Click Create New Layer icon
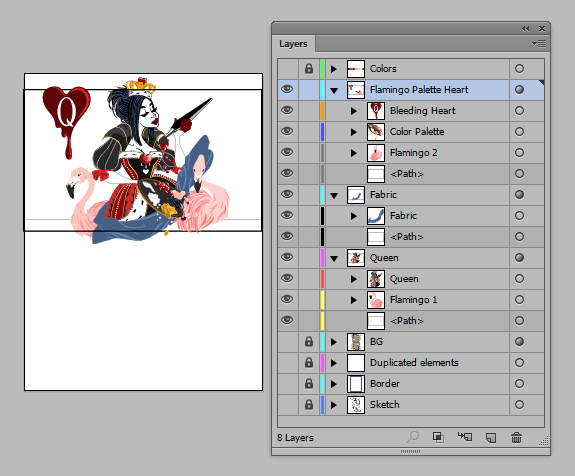 [x=491, y=437]
